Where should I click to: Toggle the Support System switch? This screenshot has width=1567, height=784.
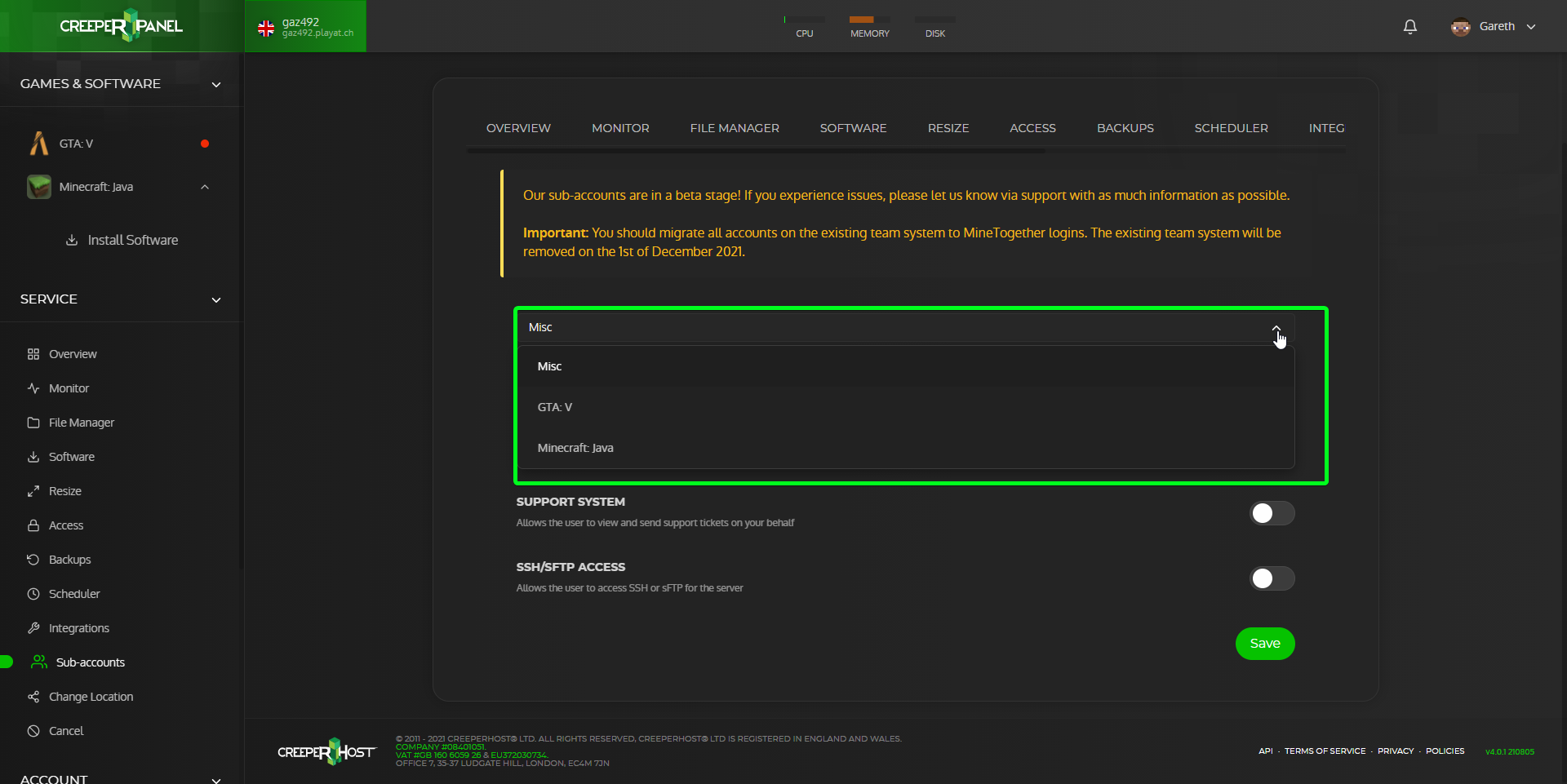coord(1272,513)
